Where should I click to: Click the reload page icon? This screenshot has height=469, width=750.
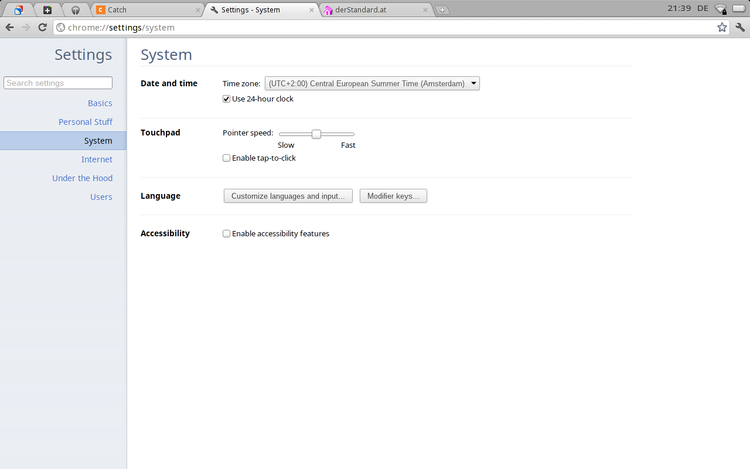(42, 27)
